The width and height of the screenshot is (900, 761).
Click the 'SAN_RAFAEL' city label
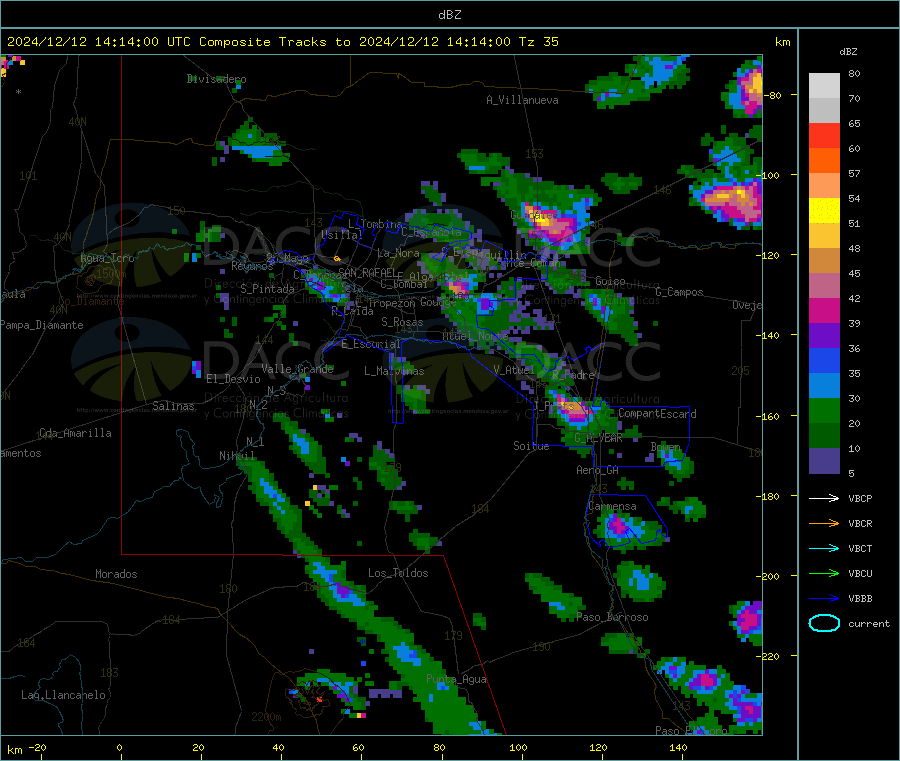coord(367,273)
